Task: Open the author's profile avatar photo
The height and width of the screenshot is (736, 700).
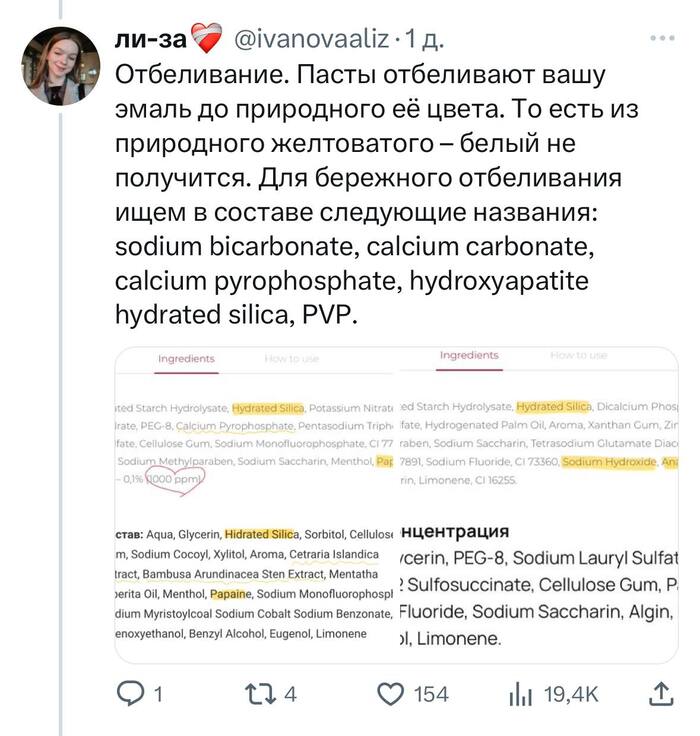Action: tap(60, 66)
